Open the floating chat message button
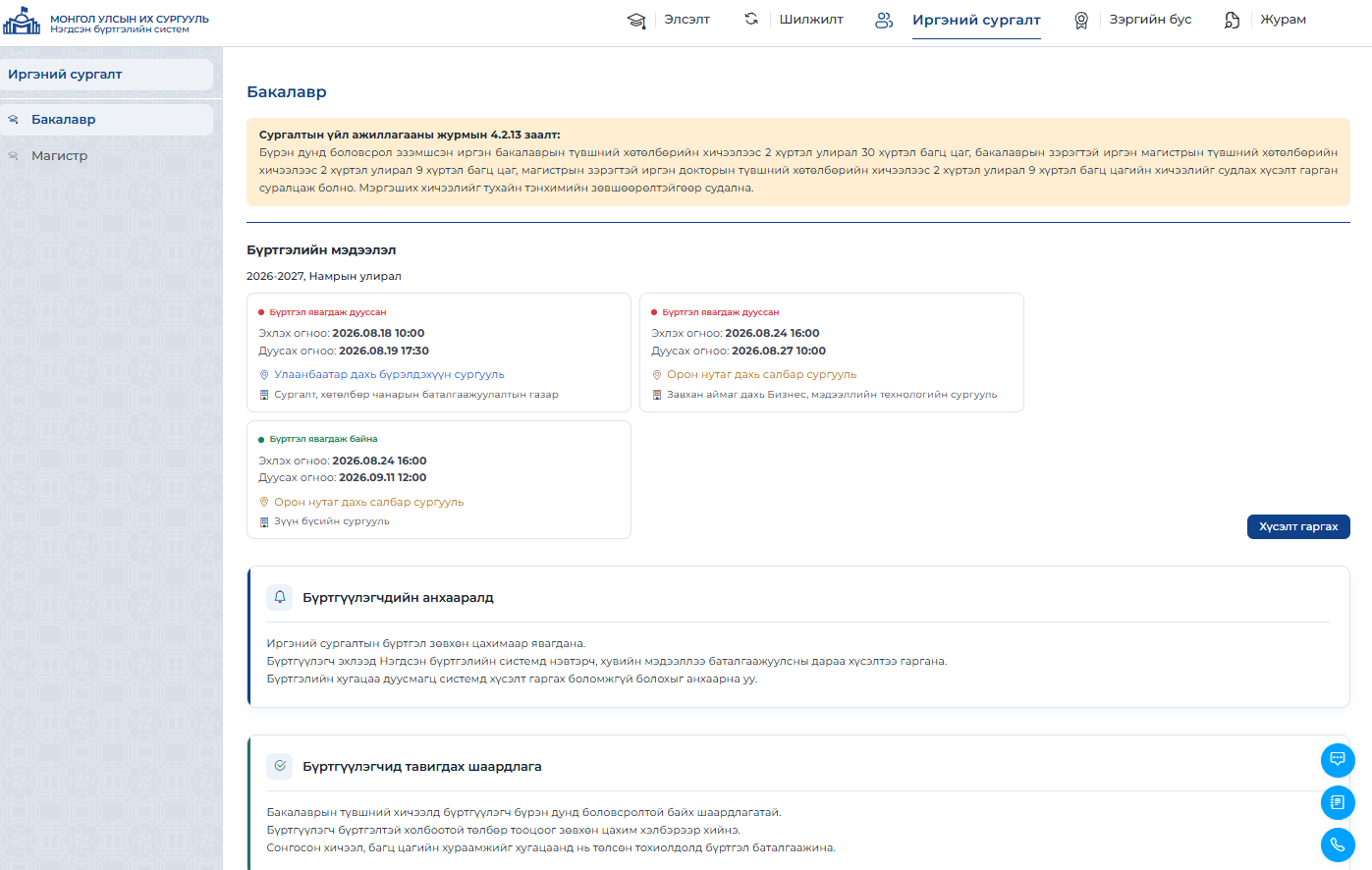 pos(1338,760)
